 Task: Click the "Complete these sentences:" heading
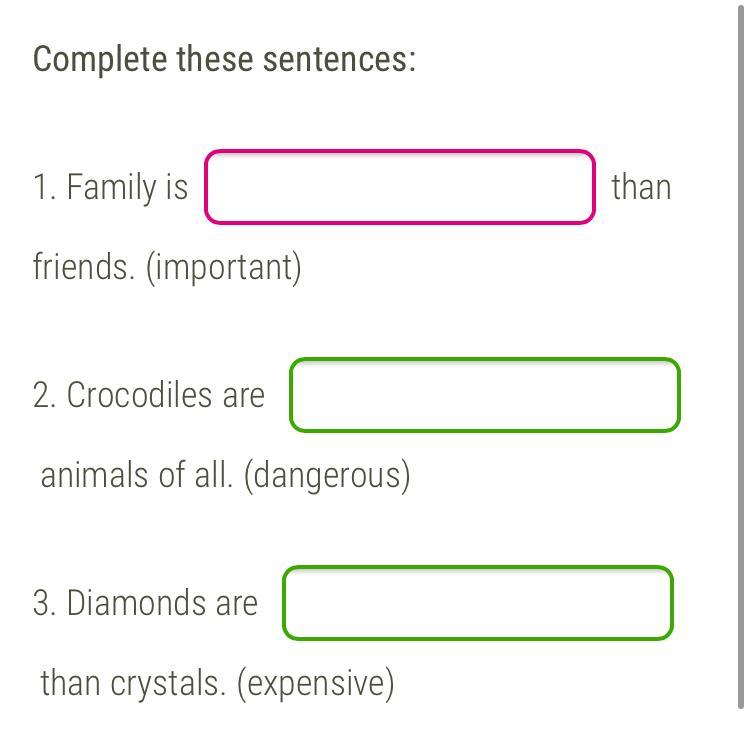click(224, 60)
